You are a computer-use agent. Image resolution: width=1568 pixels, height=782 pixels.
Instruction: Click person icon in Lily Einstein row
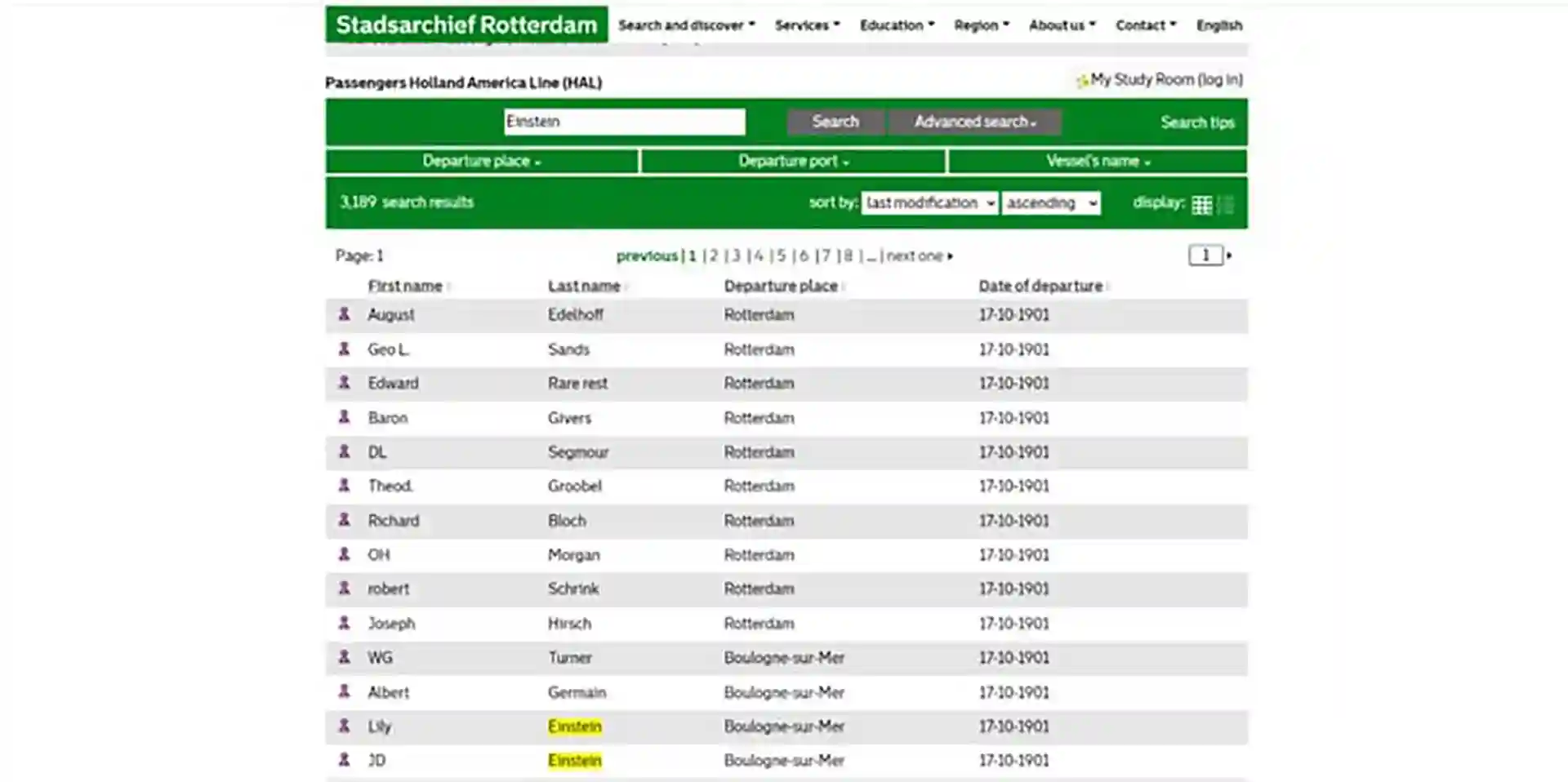pos(344,726)
